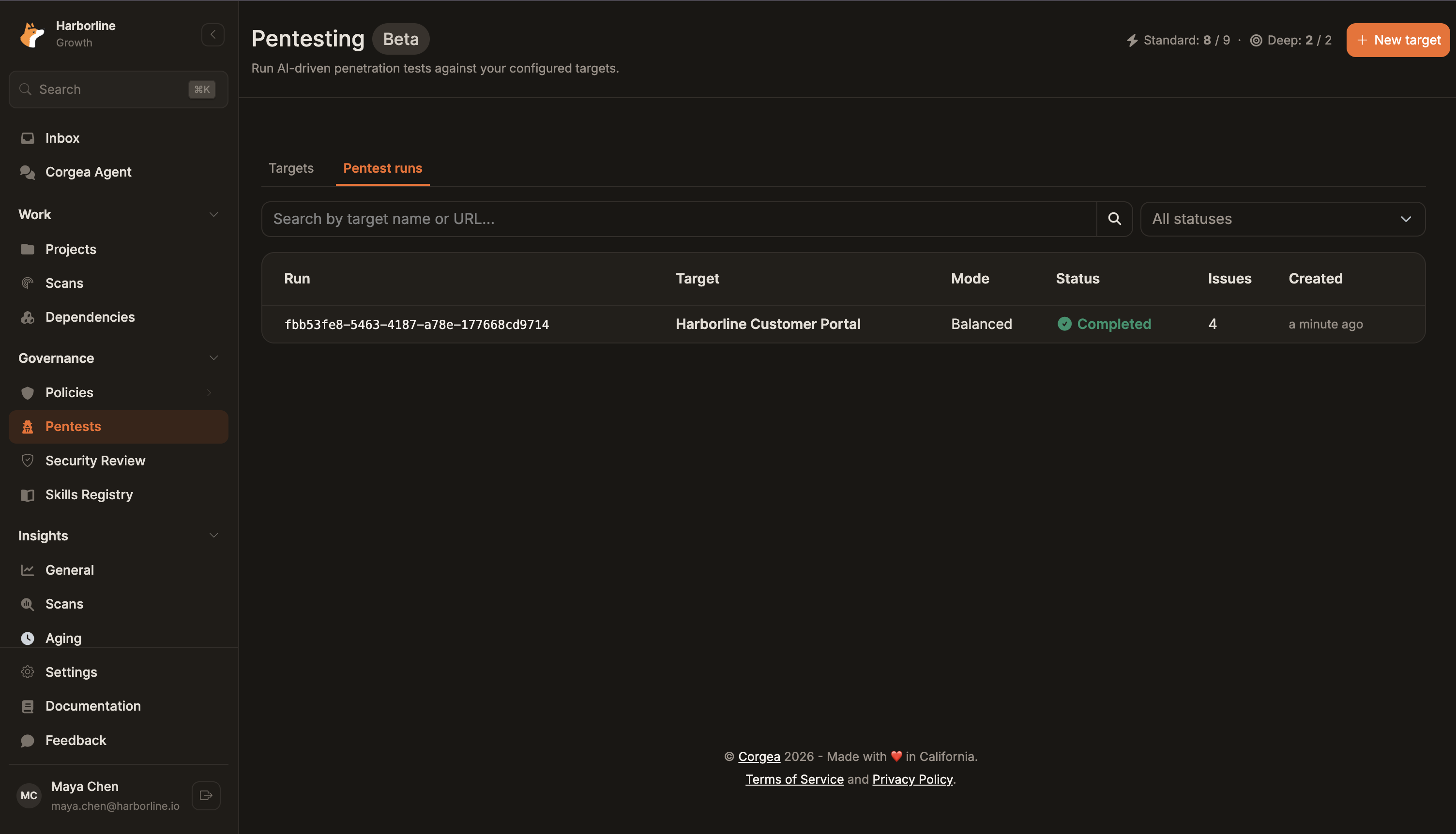Focus the sidebar Search field
1456x834 pixels.
(x=119, y=89)
